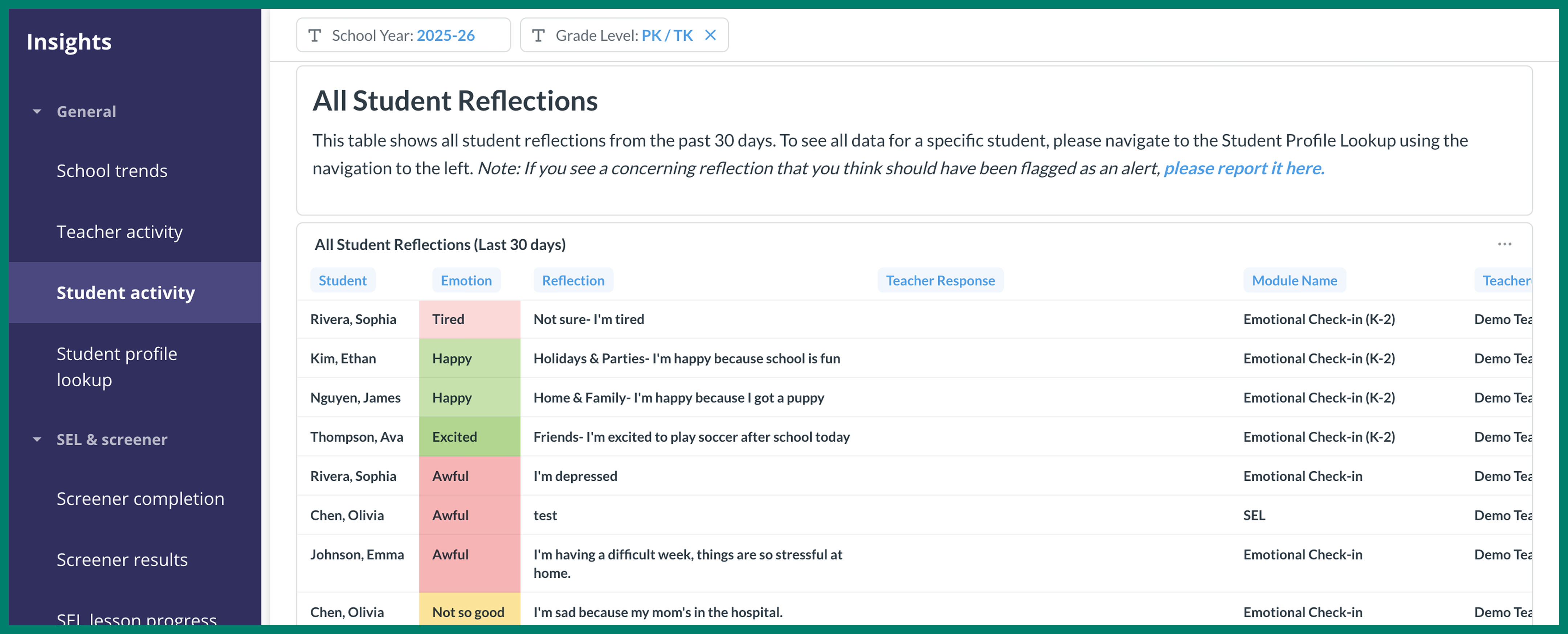The width and height of the screenshot is (1568, 634).
Task: Click the text filter icon beside School Year
Action: pos(315,35)
